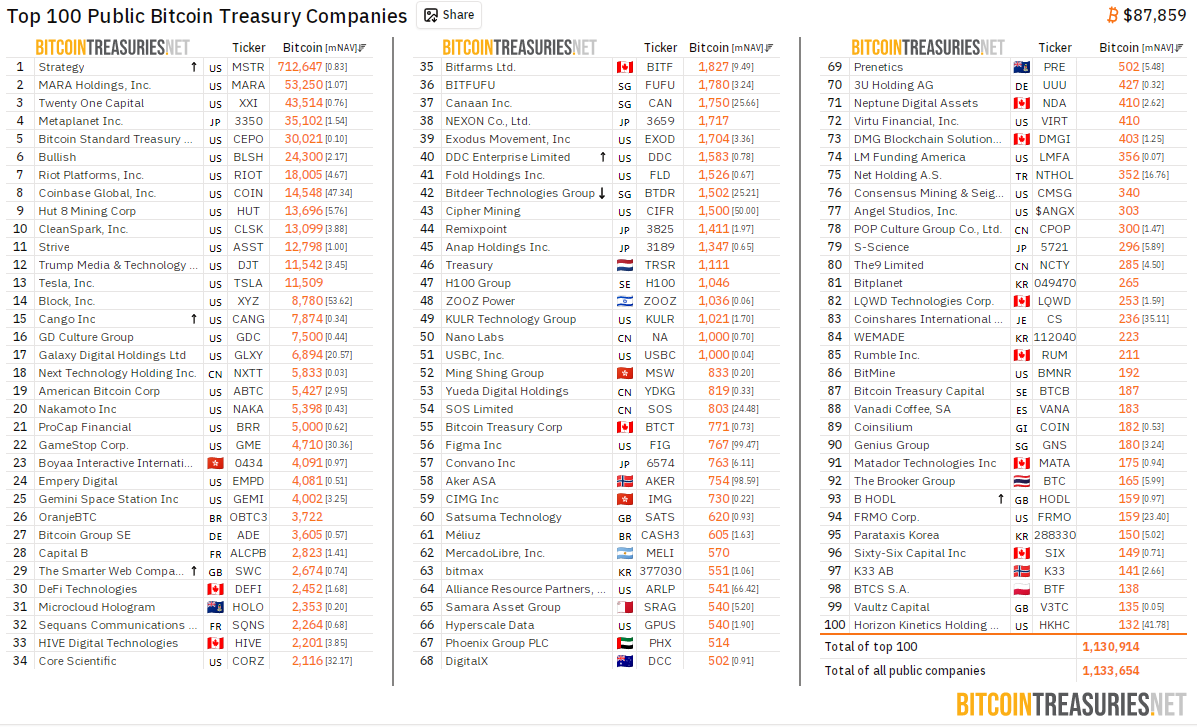The width and height of the screenshot is (1197, 727).
Task: Open the MARA Holdings, Inc. company link
Action: click(94, 85)
